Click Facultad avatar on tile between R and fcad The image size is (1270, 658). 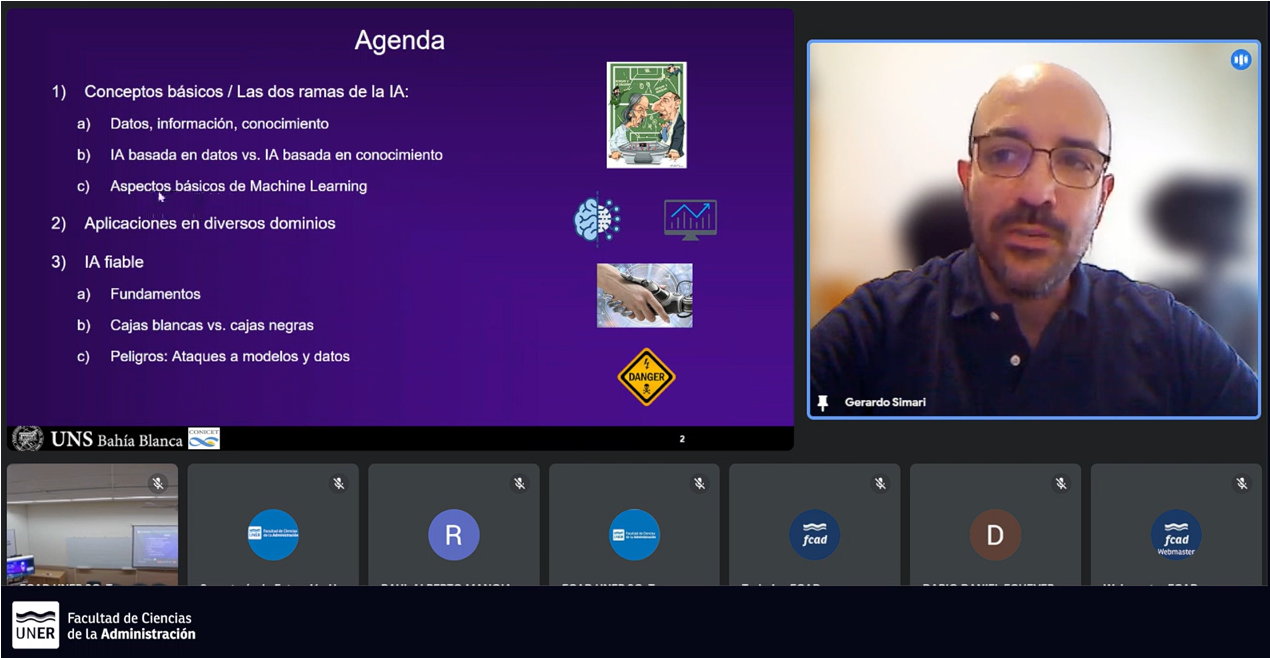coord(634,535)
